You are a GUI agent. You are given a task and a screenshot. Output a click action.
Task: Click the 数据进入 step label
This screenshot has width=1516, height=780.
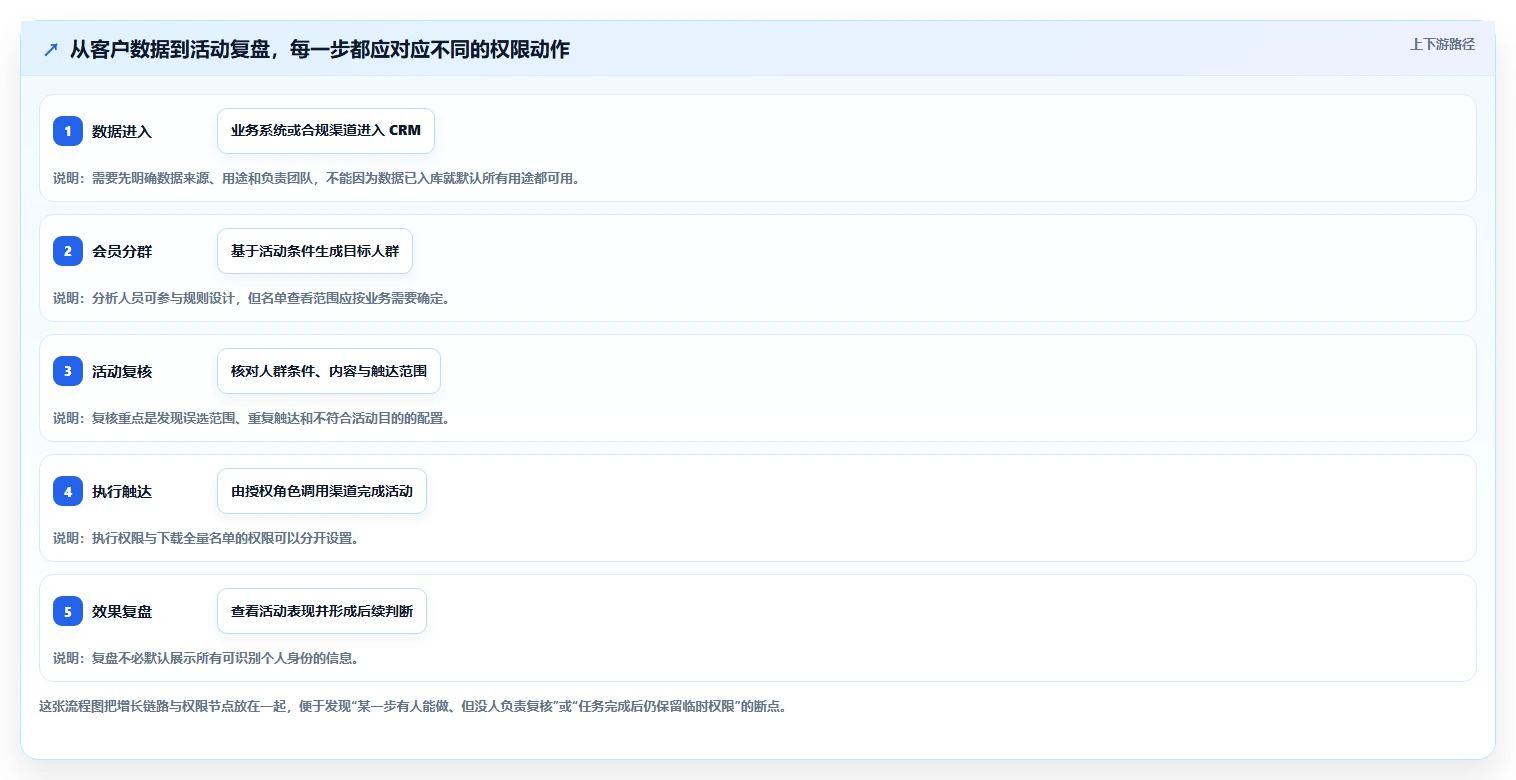pos(122,131)
